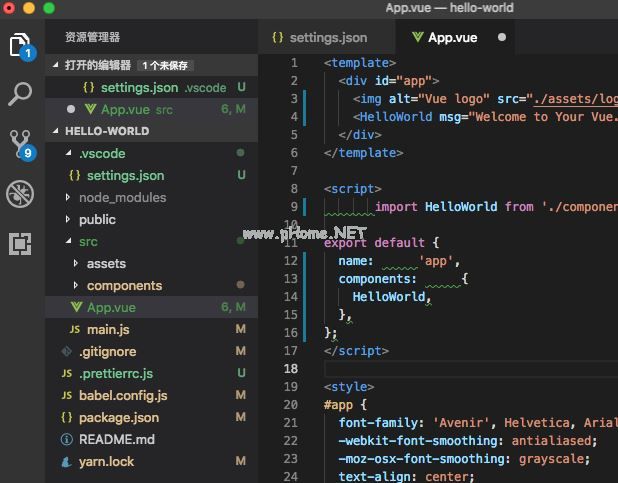Click the ./assets/logo image path link

575,99
